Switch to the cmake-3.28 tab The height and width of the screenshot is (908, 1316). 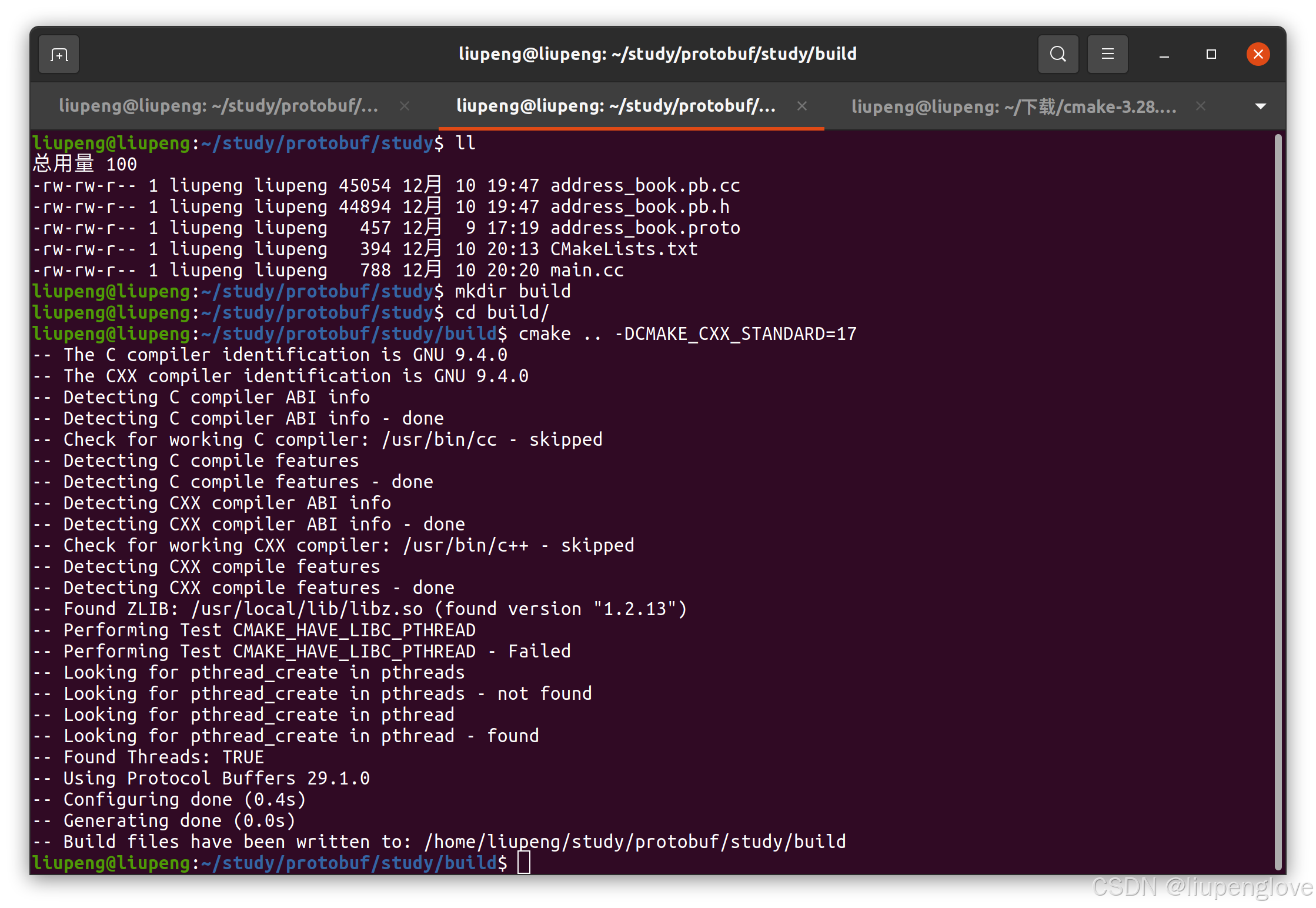pos(1014,106)
